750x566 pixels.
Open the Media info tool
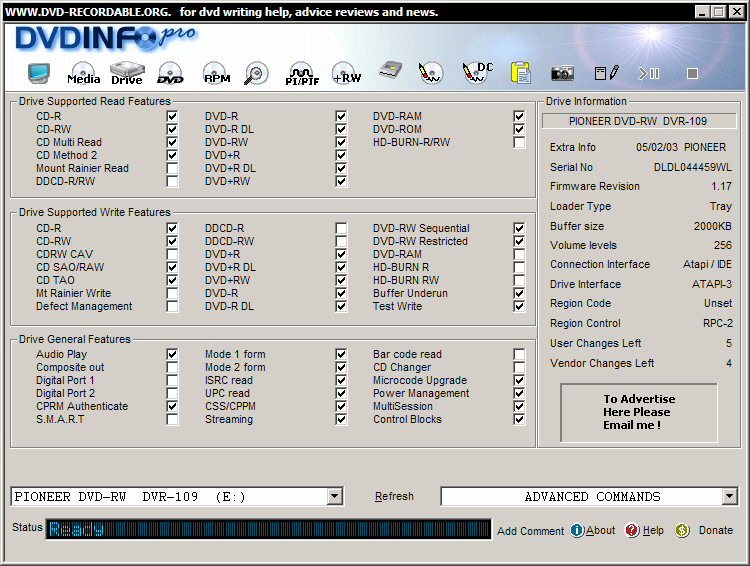pos(83,73)
